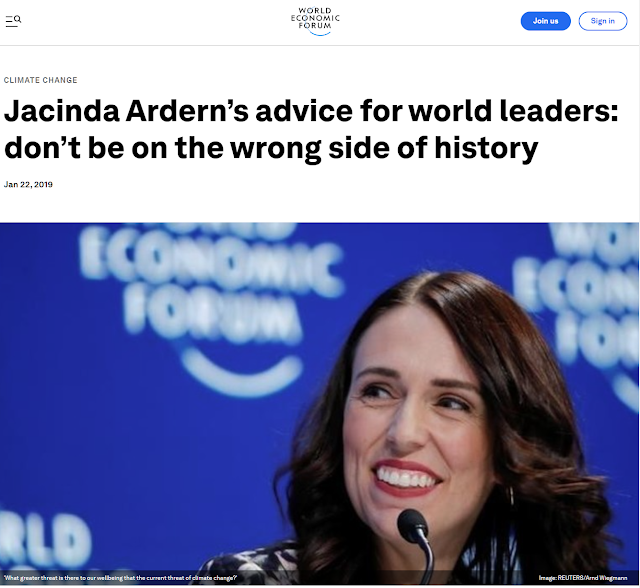
Task: Click the blurred smile arc in photo background
Action: coord(242,372)
